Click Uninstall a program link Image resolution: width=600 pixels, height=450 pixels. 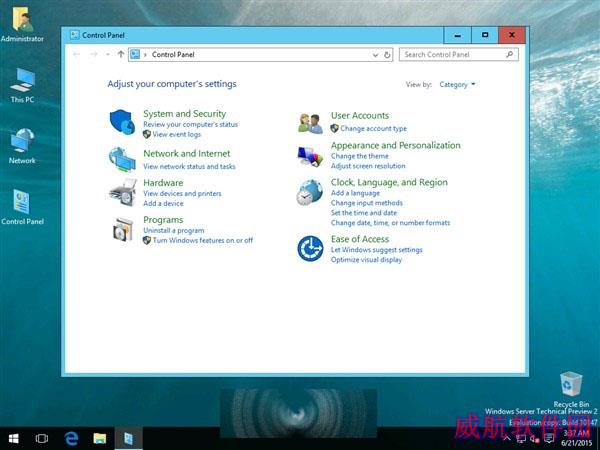click(174, 230)
